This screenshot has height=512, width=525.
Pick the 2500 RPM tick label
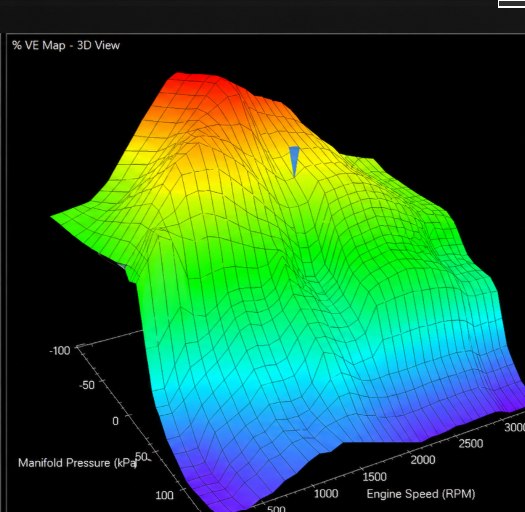(x=471, y=444)
